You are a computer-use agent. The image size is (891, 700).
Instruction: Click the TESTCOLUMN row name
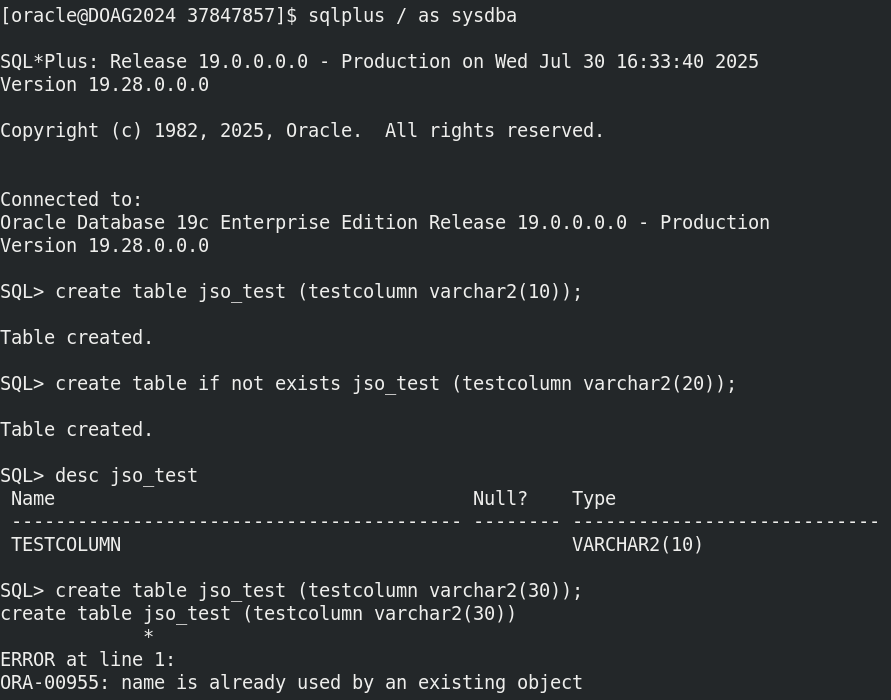66,544
